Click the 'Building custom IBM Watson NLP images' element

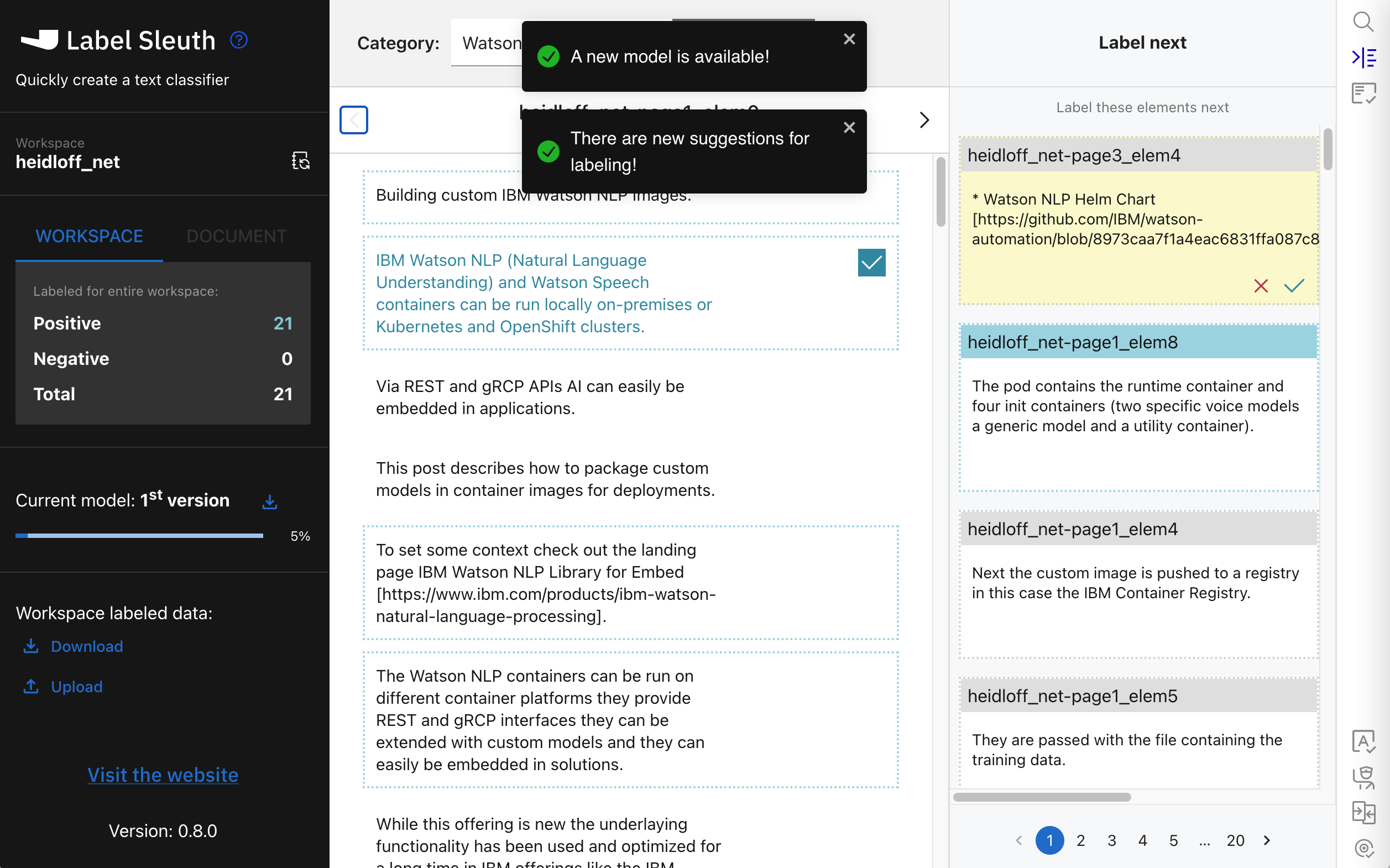coord(630,197)
